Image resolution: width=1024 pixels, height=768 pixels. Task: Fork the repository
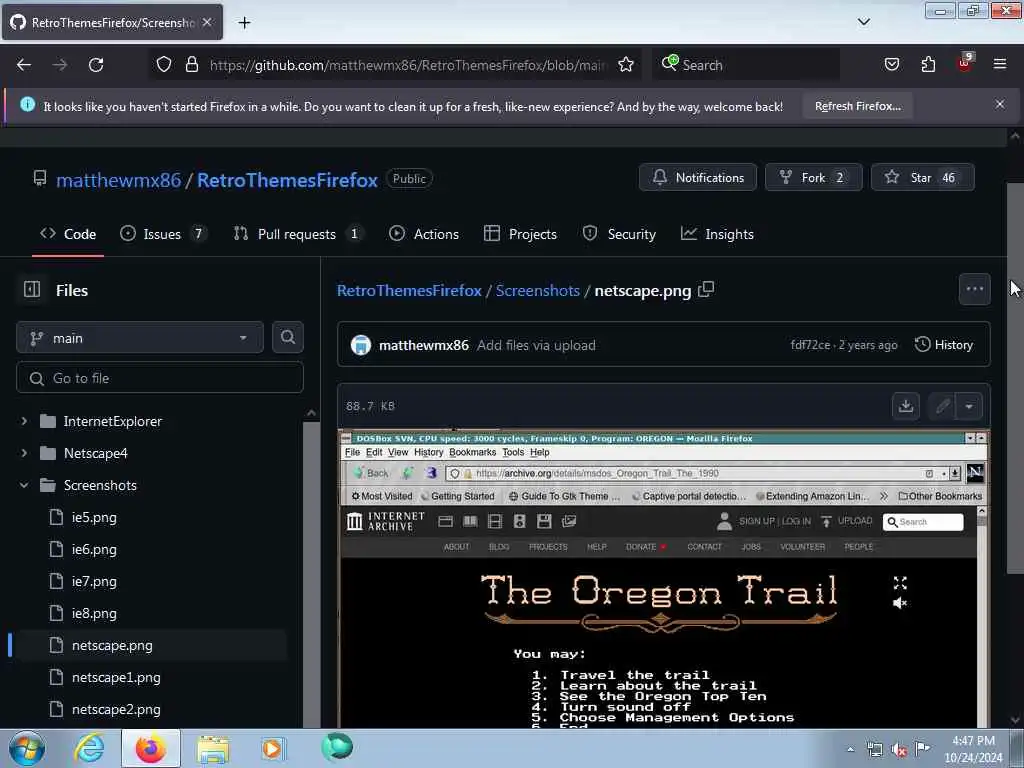coord(813,178)
